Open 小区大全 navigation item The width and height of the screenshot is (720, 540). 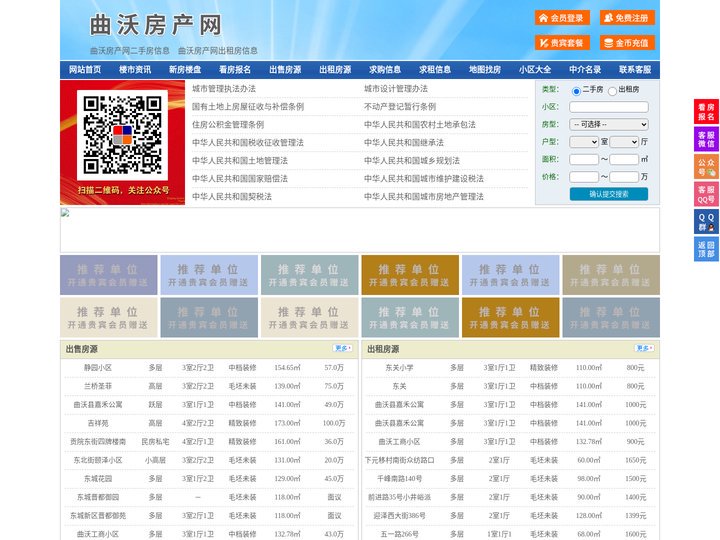click(x=535, y=70)
